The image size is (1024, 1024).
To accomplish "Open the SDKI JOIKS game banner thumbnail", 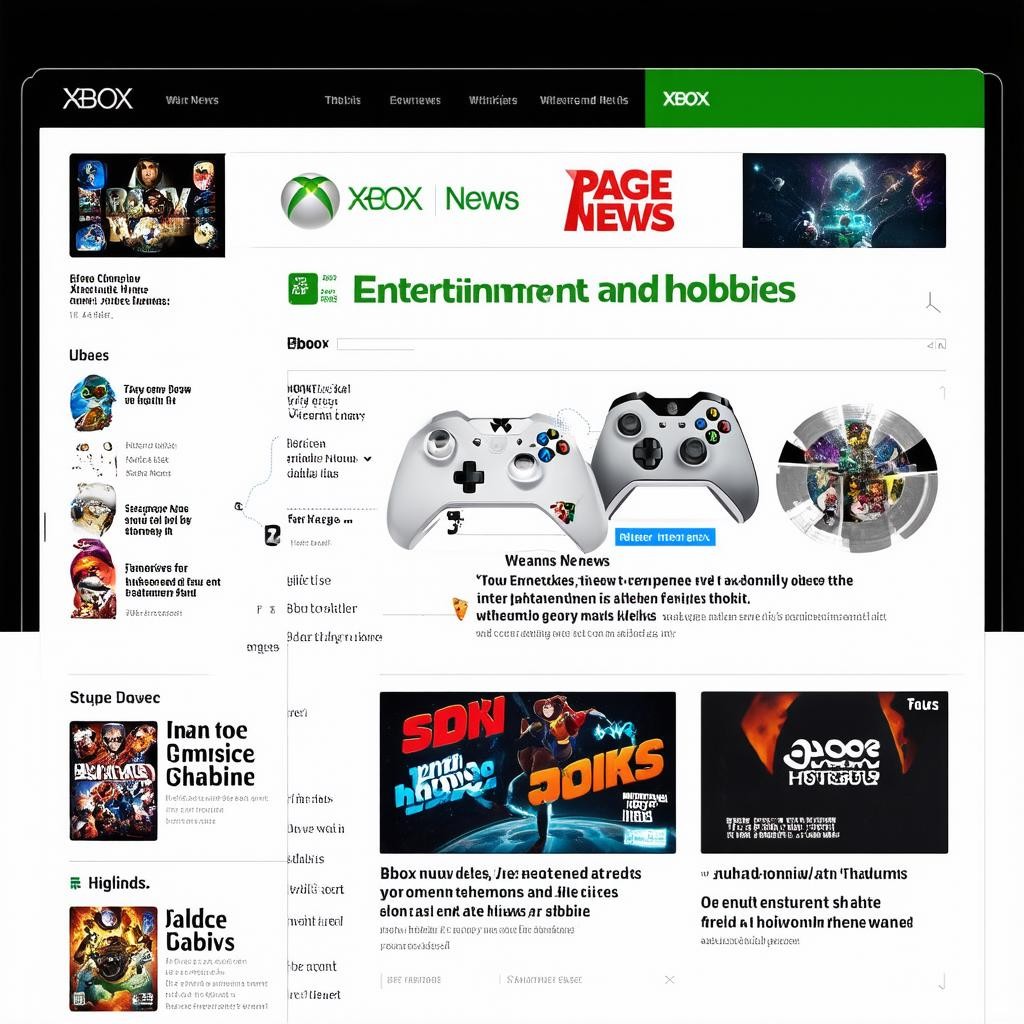I will click(528, 773).
